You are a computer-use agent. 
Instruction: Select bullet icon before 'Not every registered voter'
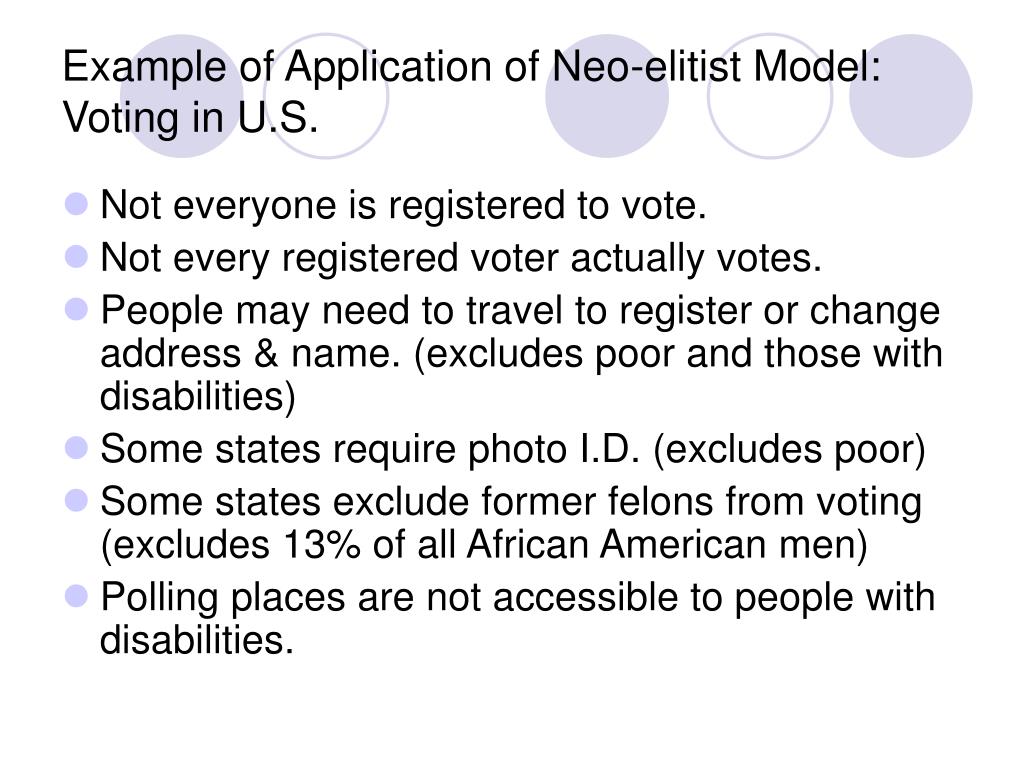pyautogui.click(x=77, y=257)
